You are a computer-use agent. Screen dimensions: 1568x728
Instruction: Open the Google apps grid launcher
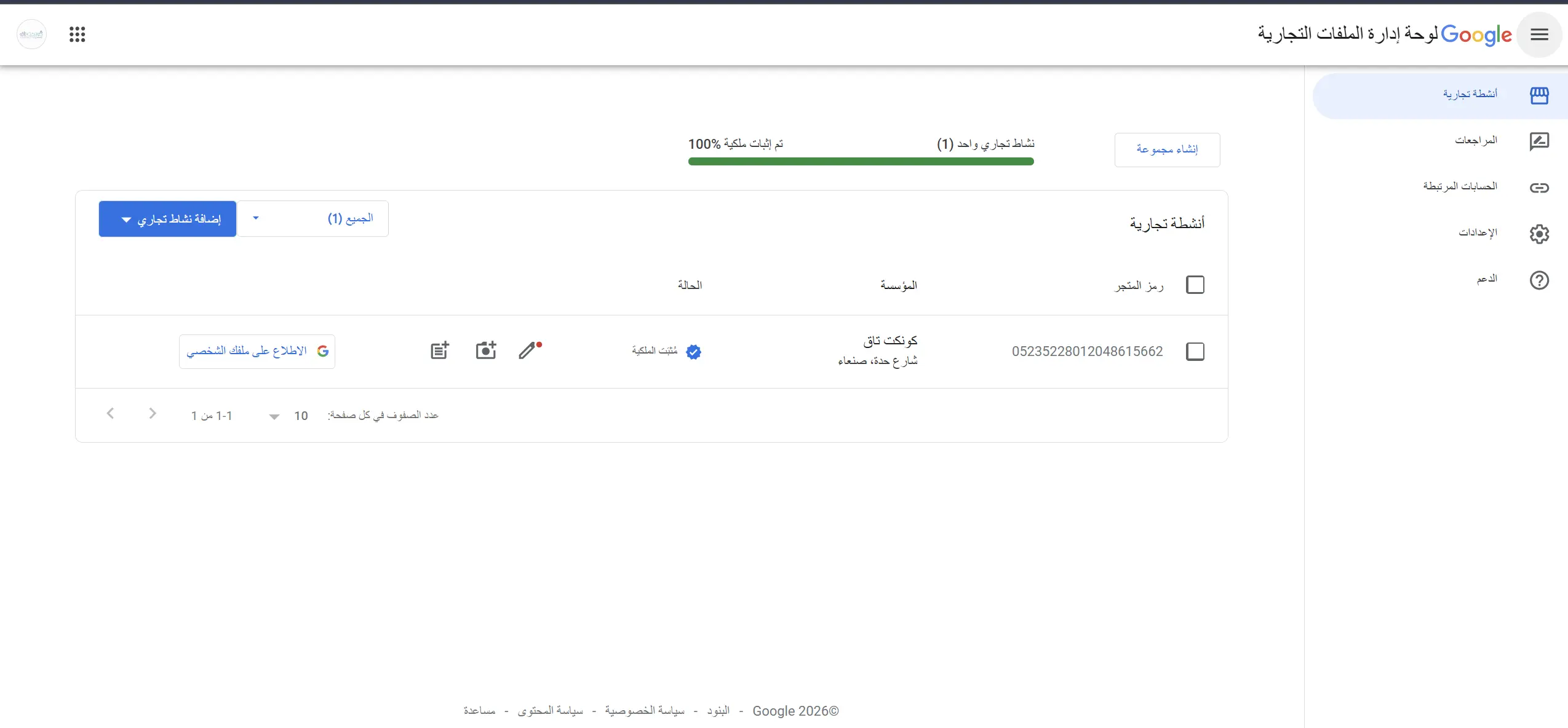[x=78, y=34]
